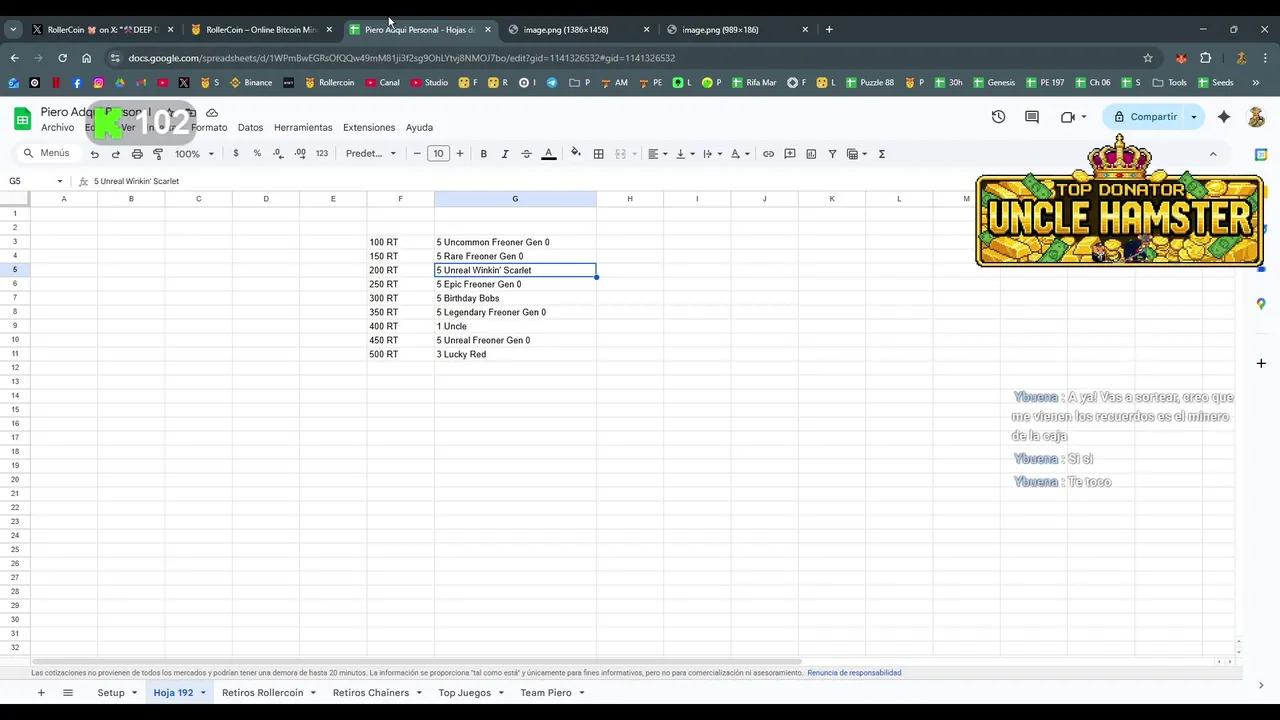Open the Datos menu

[250, 128]
